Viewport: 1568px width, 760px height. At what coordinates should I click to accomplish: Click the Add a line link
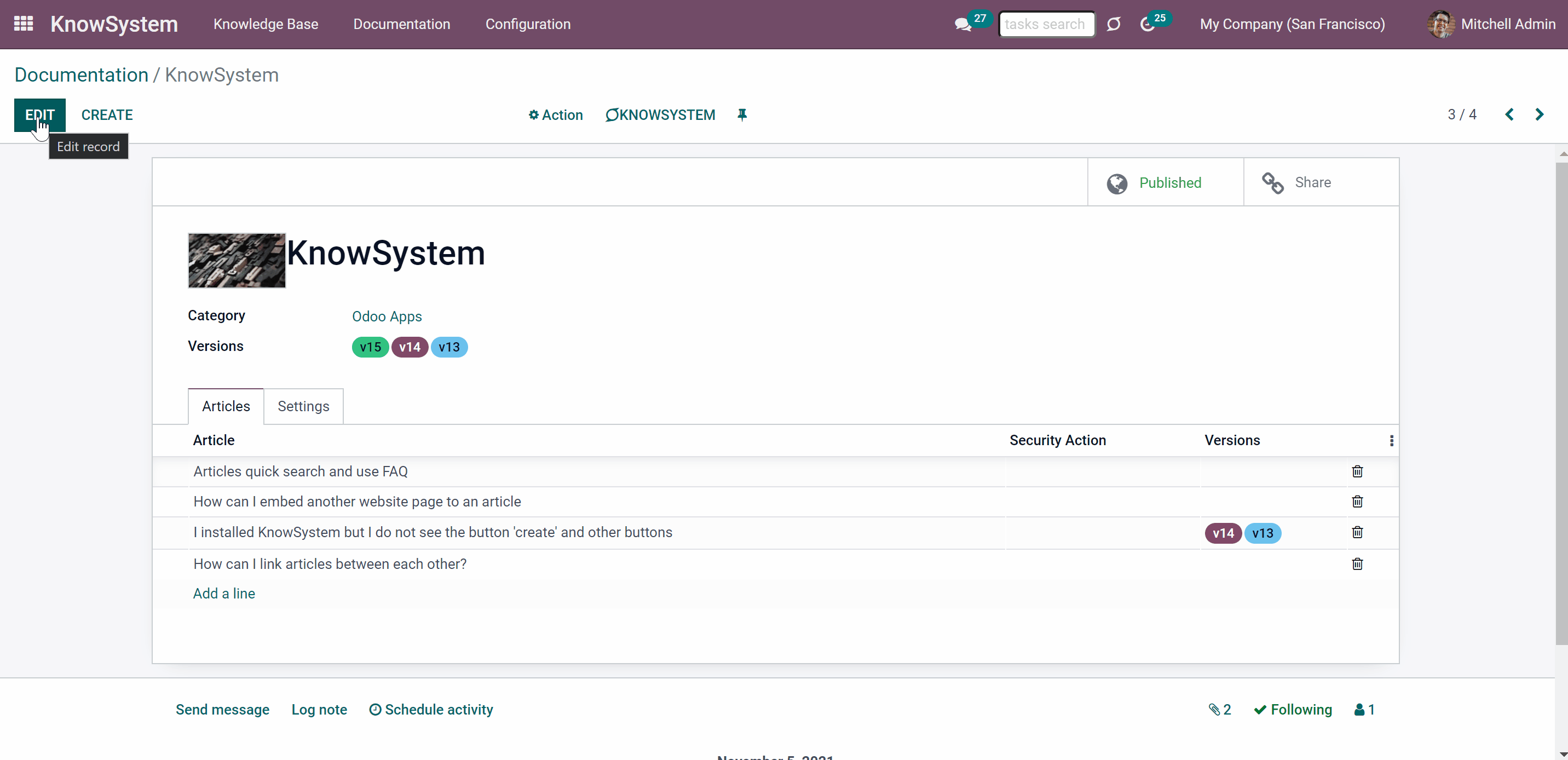(224, 593)
